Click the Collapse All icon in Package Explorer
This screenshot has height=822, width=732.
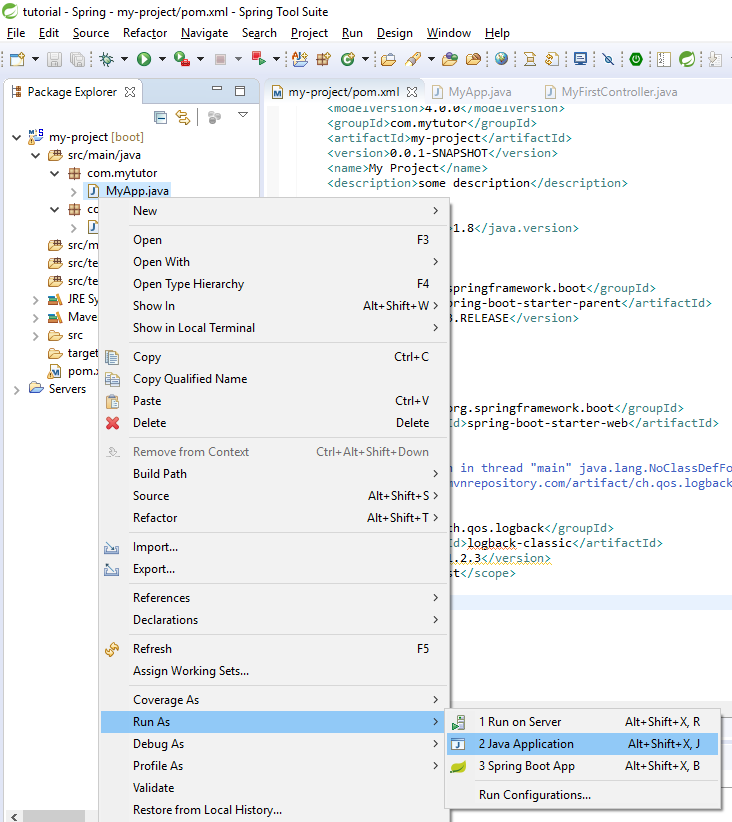coord(161,117)
